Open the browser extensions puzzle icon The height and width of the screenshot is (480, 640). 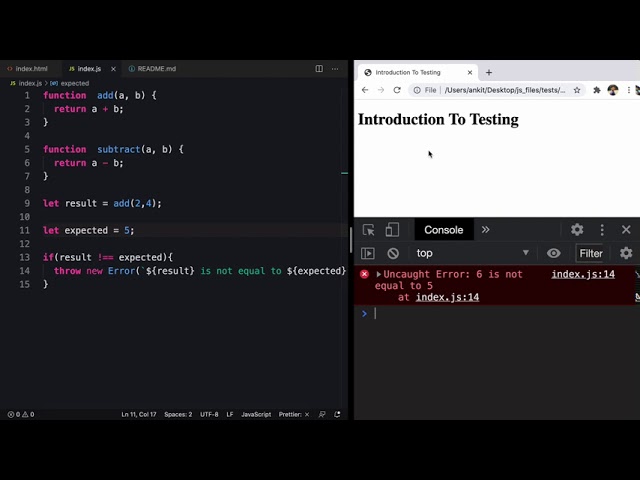597,90
